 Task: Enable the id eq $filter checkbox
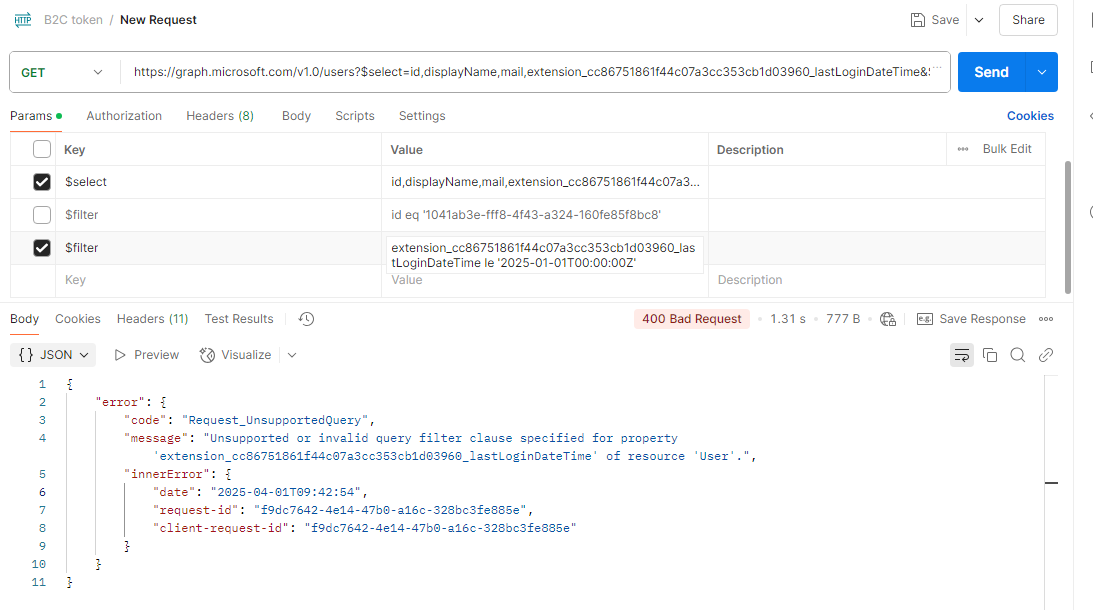42,215
